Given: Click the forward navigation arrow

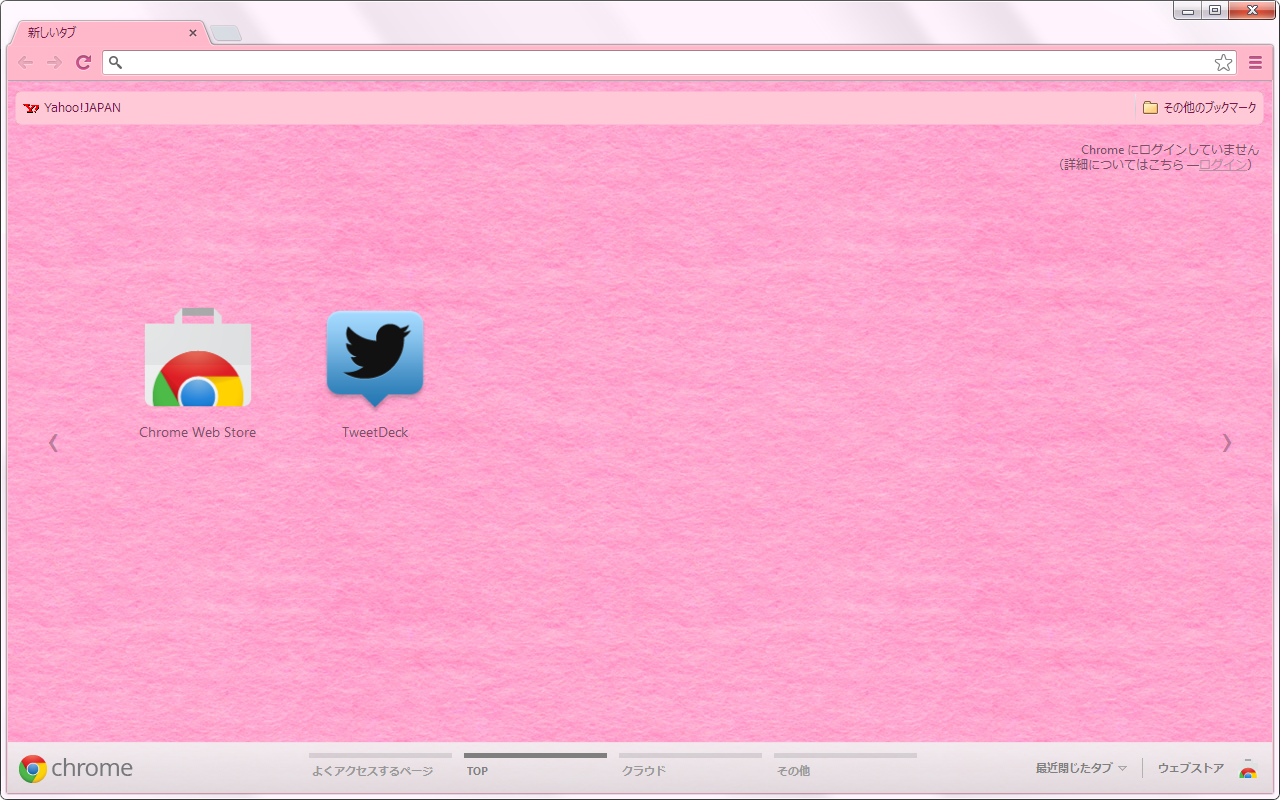Looking at the screenshot, I should pyautogui.click(x=54, y=62).
